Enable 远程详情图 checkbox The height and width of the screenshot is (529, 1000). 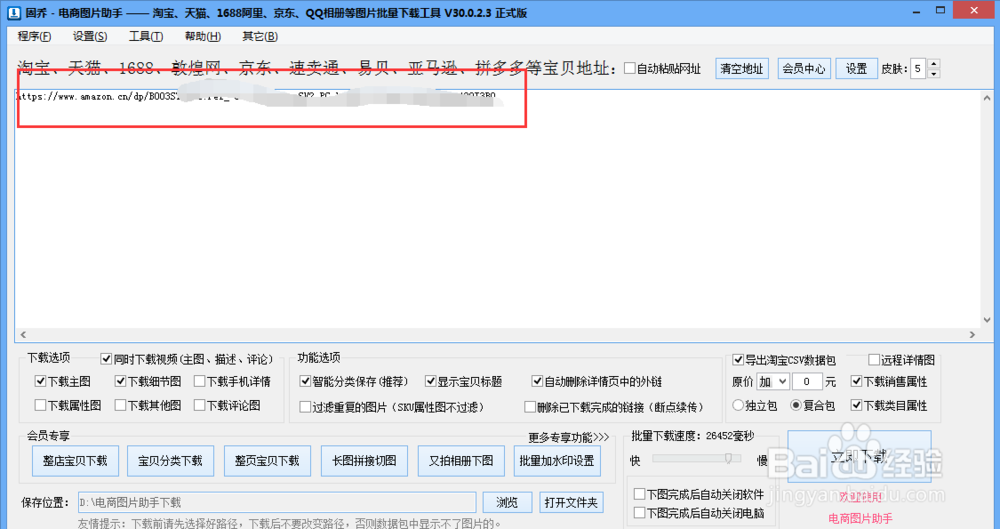click(874, 360)
